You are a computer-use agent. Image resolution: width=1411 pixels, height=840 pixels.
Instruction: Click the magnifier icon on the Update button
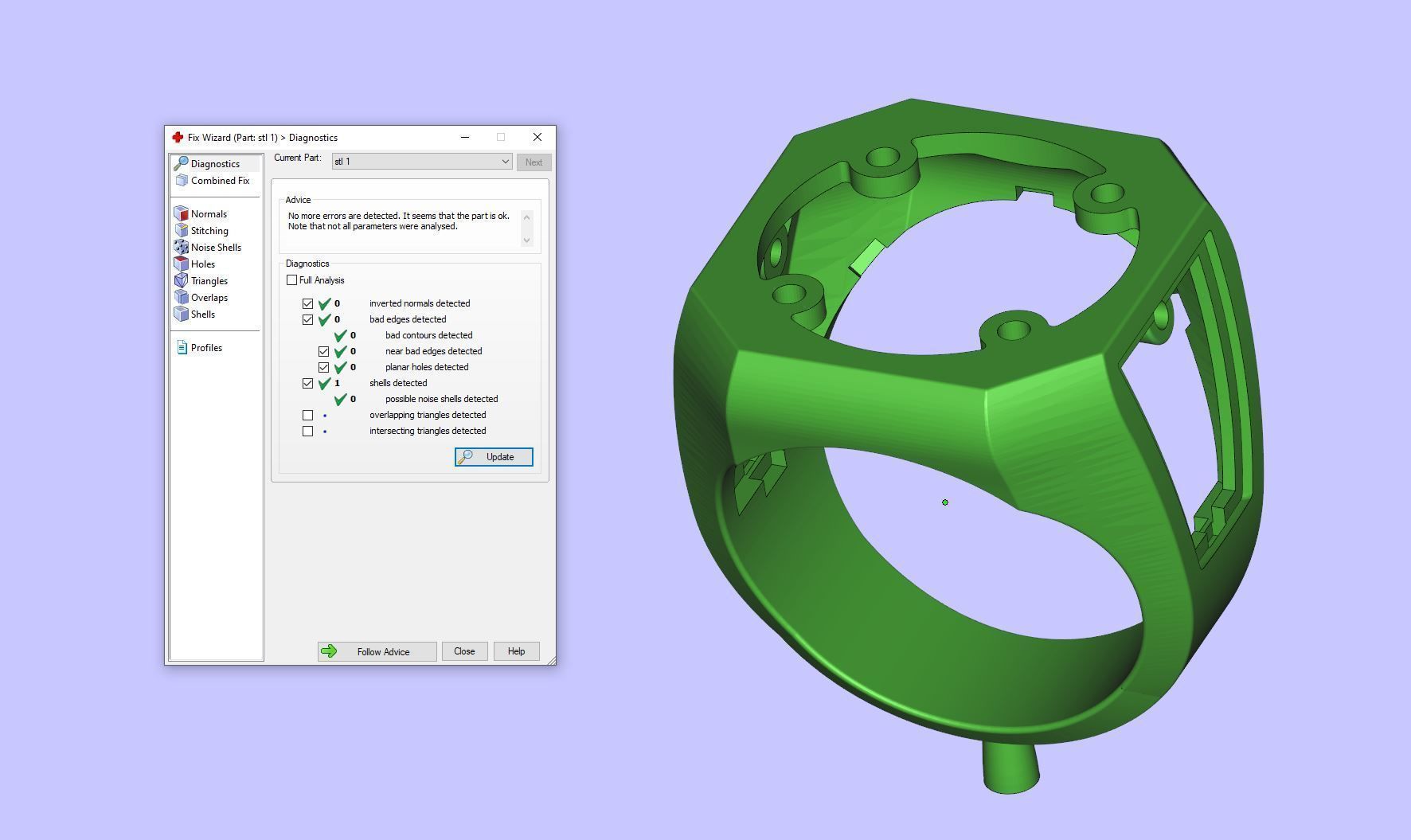[466, 457]
